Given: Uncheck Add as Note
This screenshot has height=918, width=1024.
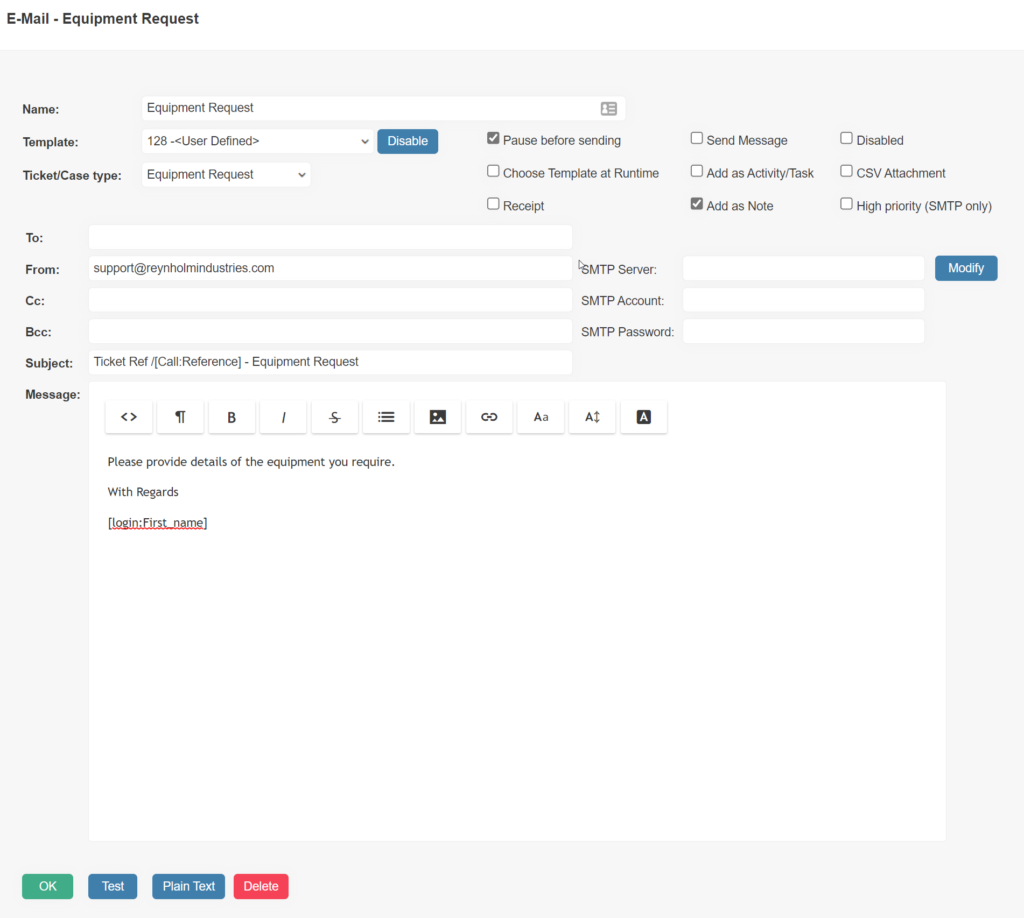Looking at the screenshot, I should tap(697, 204).
